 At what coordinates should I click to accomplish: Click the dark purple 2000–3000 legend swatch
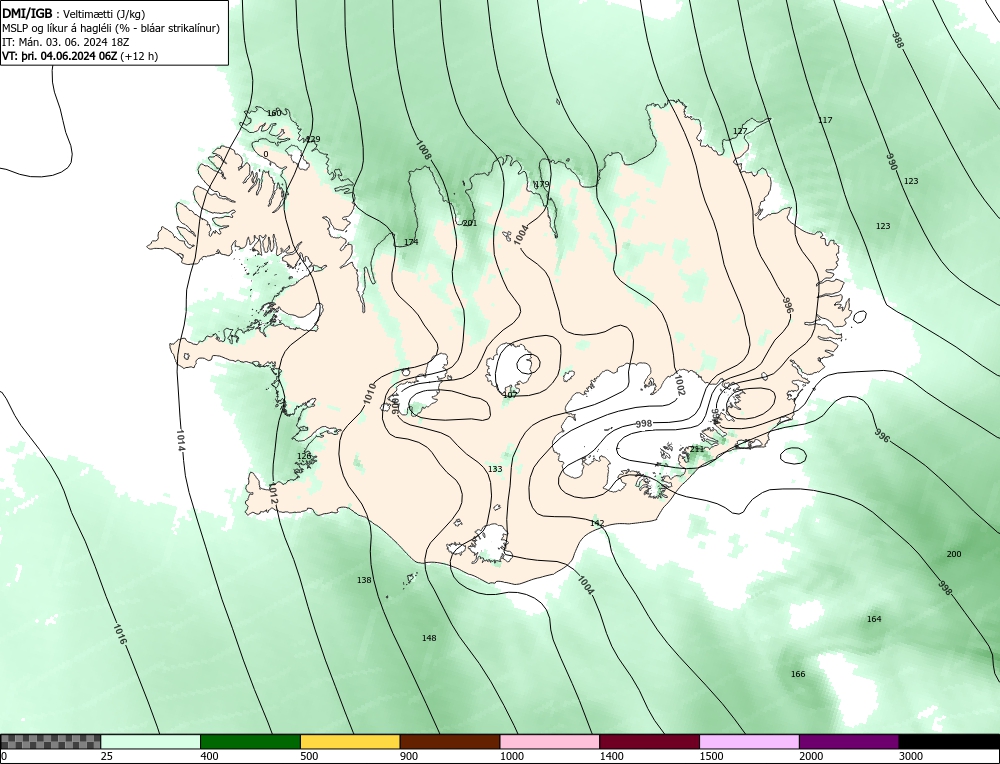point(849,741)
